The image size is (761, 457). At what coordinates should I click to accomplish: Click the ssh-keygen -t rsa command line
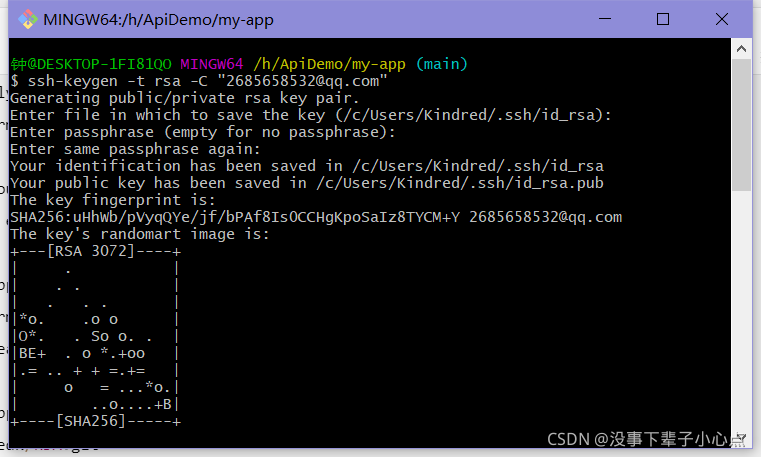[199, 81]
